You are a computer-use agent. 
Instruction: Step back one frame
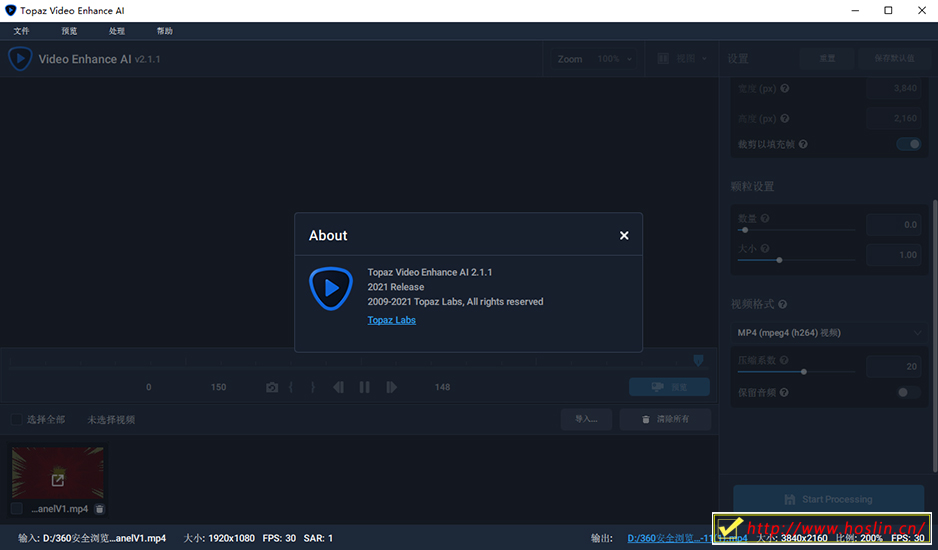(338, 387)
